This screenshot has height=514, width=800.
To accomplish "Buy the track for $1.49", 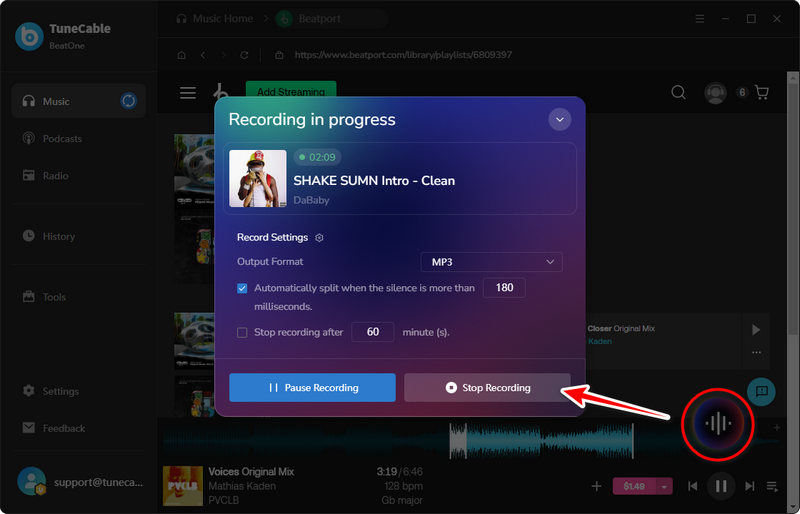I will tap(634, 486).
